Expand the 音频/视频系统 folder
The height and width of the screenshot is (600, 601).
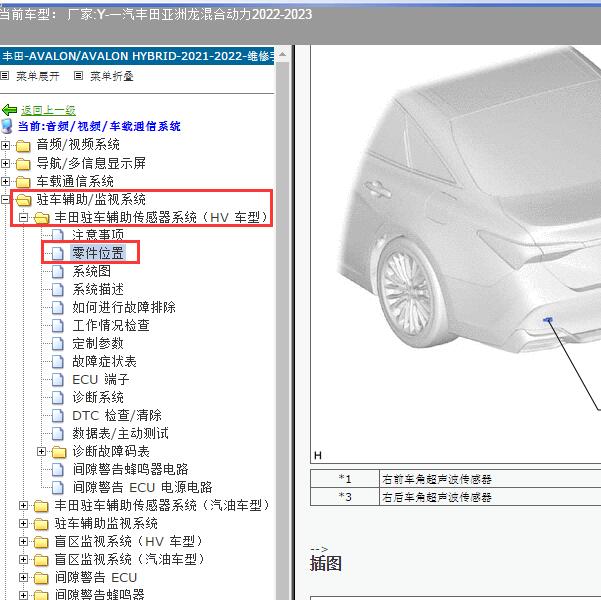[5, 145]
